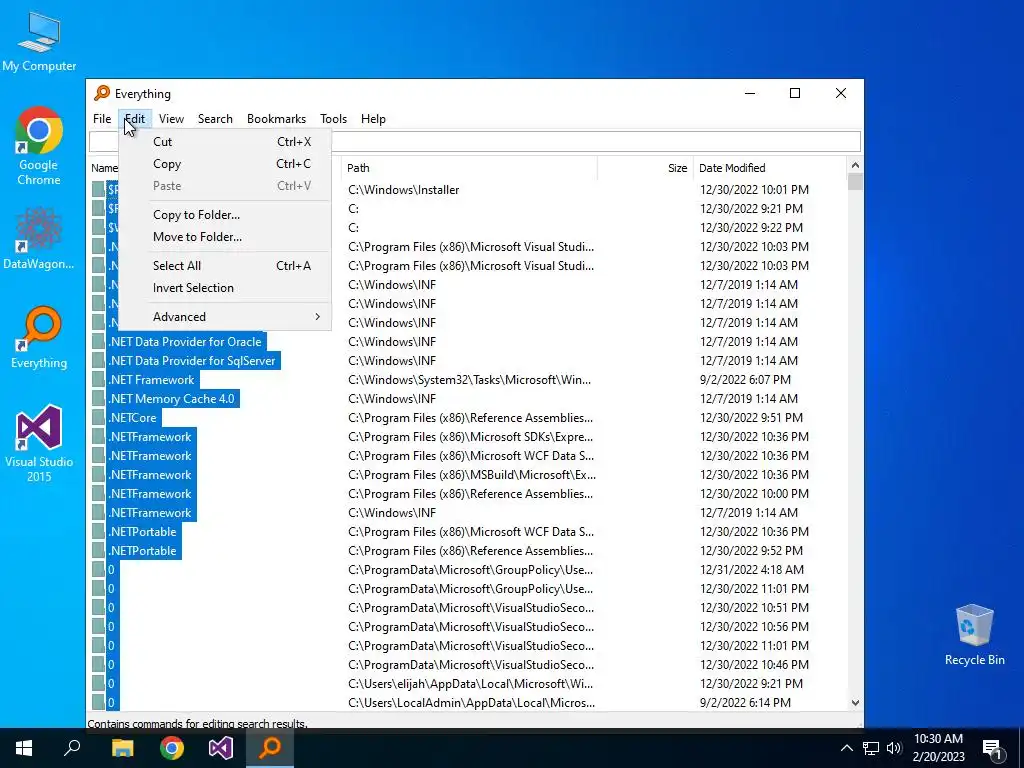Launch Google Chrome from desktop shortcut
Screen dimensions: 1024x768
click(x=39, y=146)
